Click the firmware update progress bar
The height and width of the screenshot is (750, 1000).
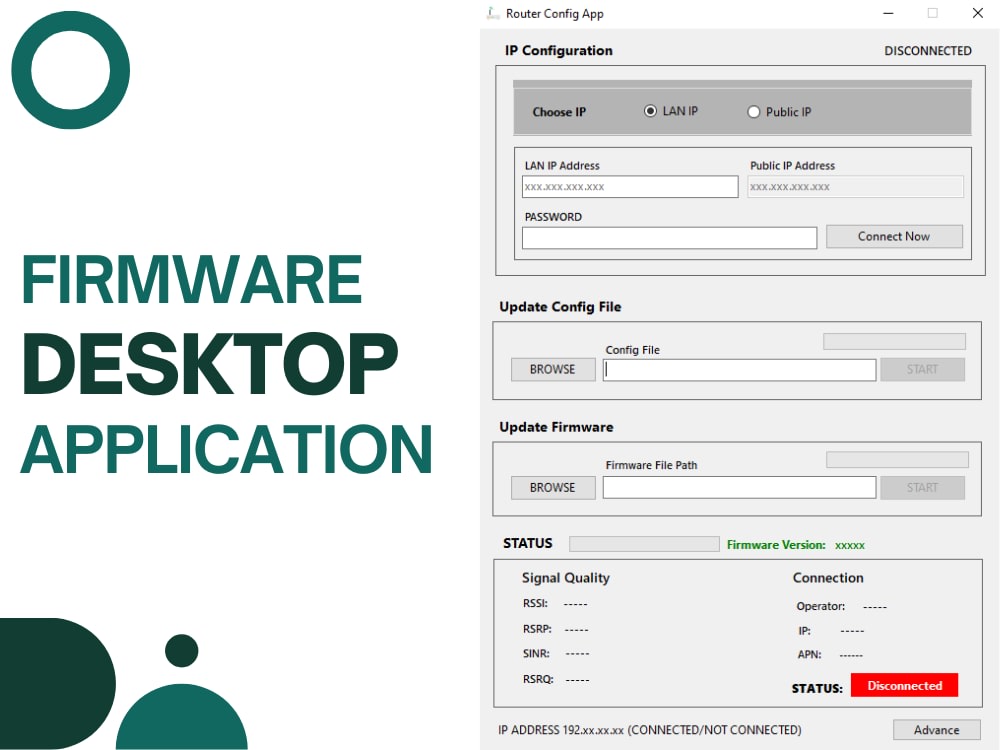pos(897,459)
